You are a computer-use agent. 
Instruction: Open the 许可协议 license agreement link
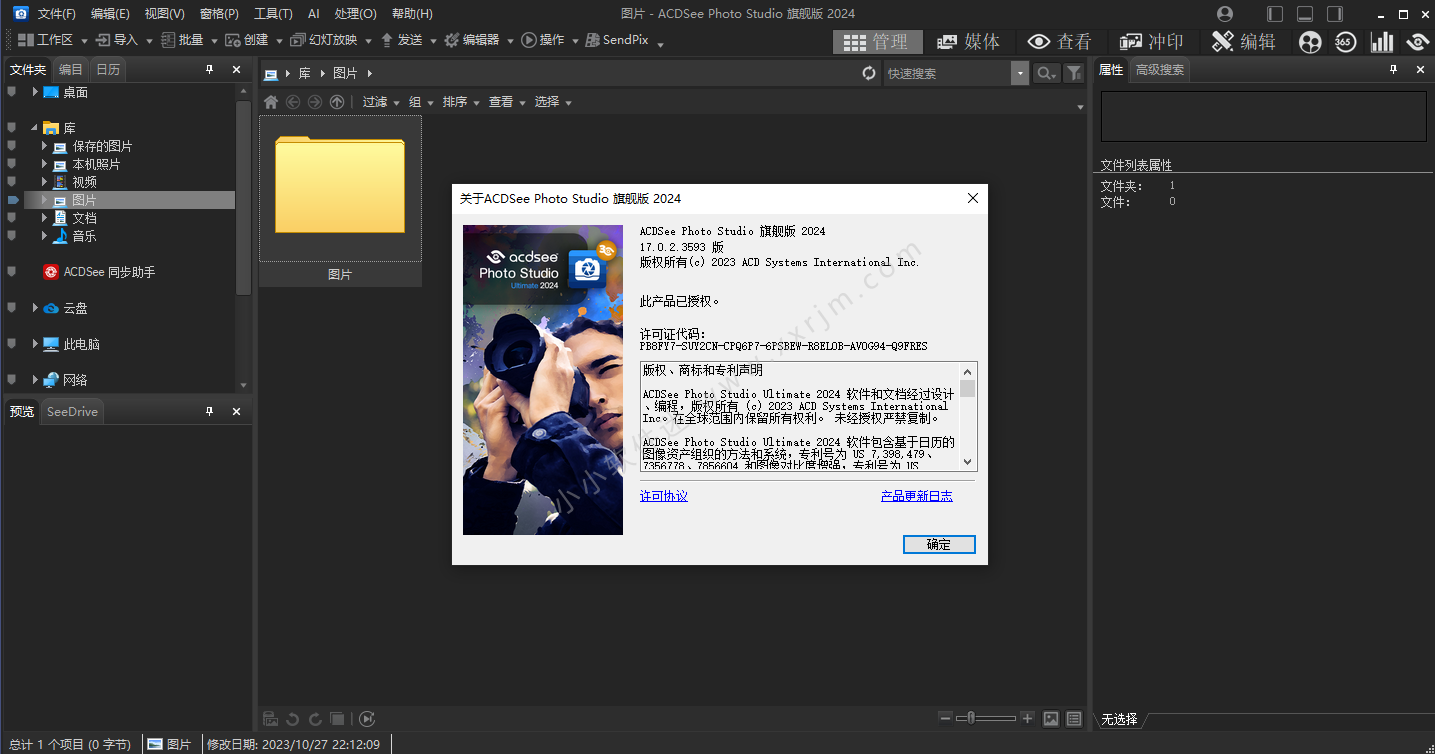click(x=664, y=496)
